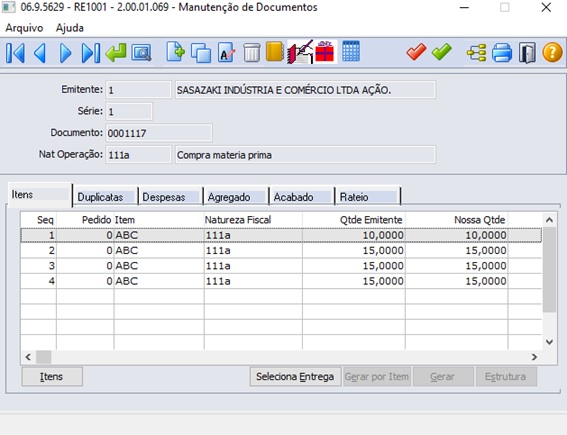Viewport: 567px width, 435px height.
Task: Open help with the orange question mark
Action: (x=552, y=53)
